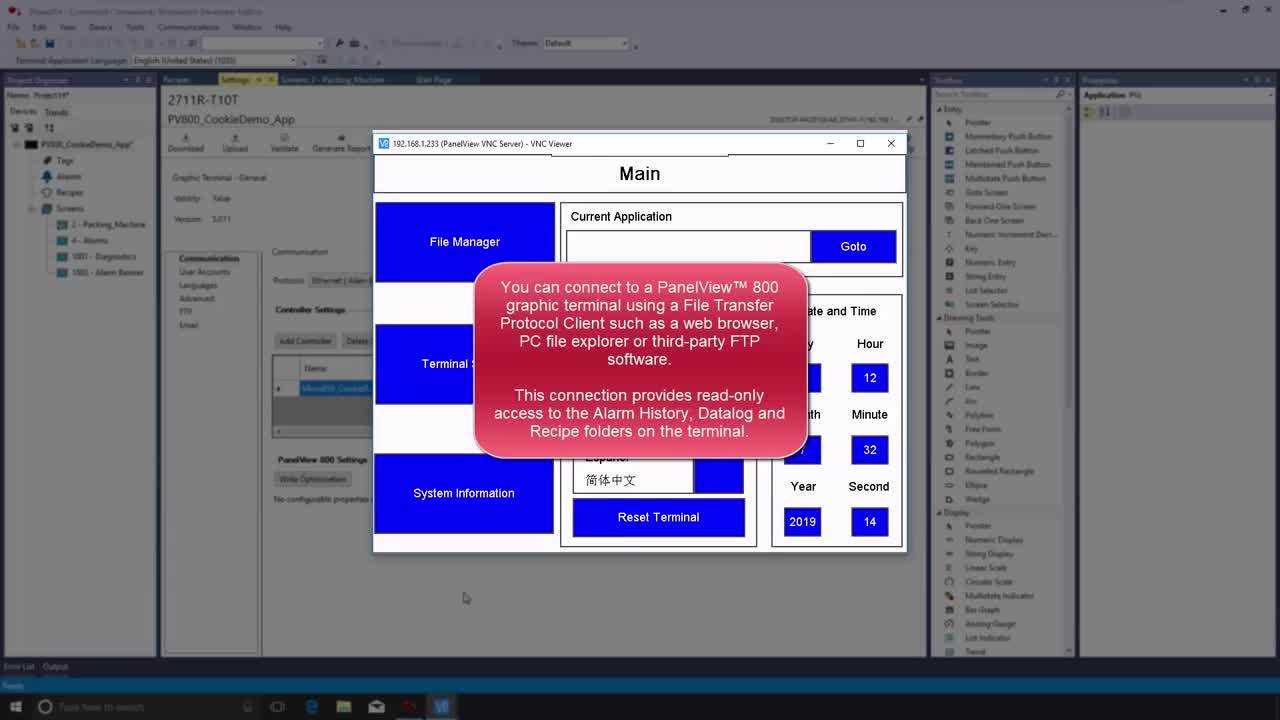Click the Current Application text box
The image size is (1280, 720).
click(688, 247)
